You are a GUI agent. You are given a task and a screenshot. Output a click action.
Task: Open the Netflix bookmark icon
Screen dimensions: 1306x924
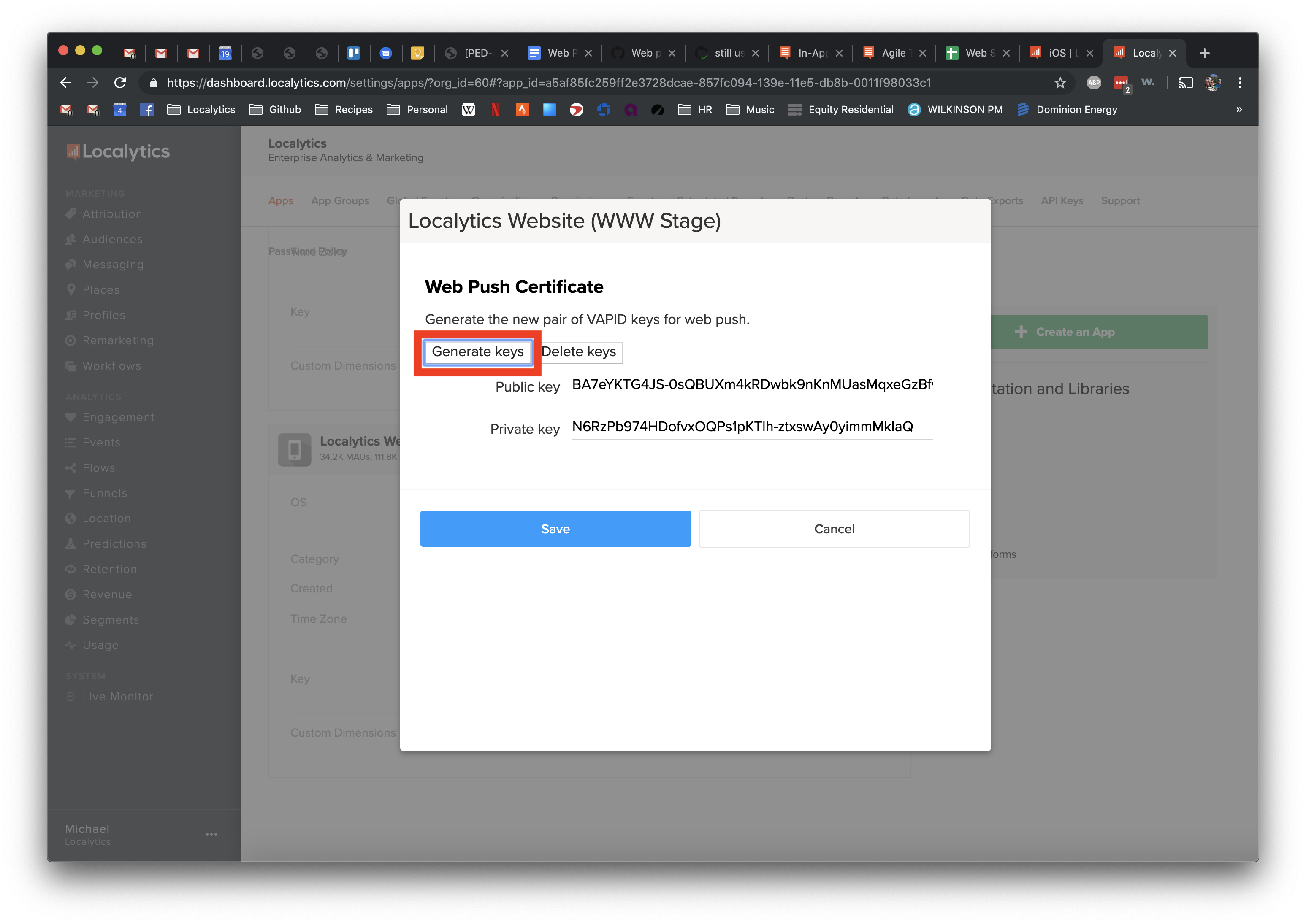[495, 110]
